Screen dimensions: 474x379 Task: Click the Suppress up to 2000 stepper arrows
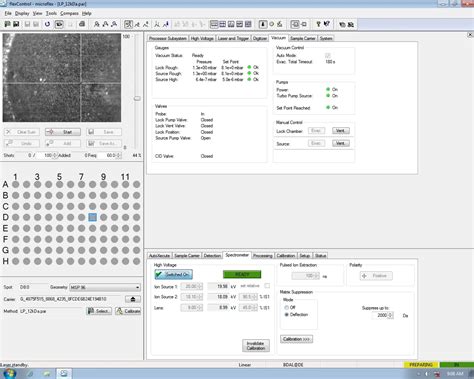pyautogui.click(x=391, y=315)
